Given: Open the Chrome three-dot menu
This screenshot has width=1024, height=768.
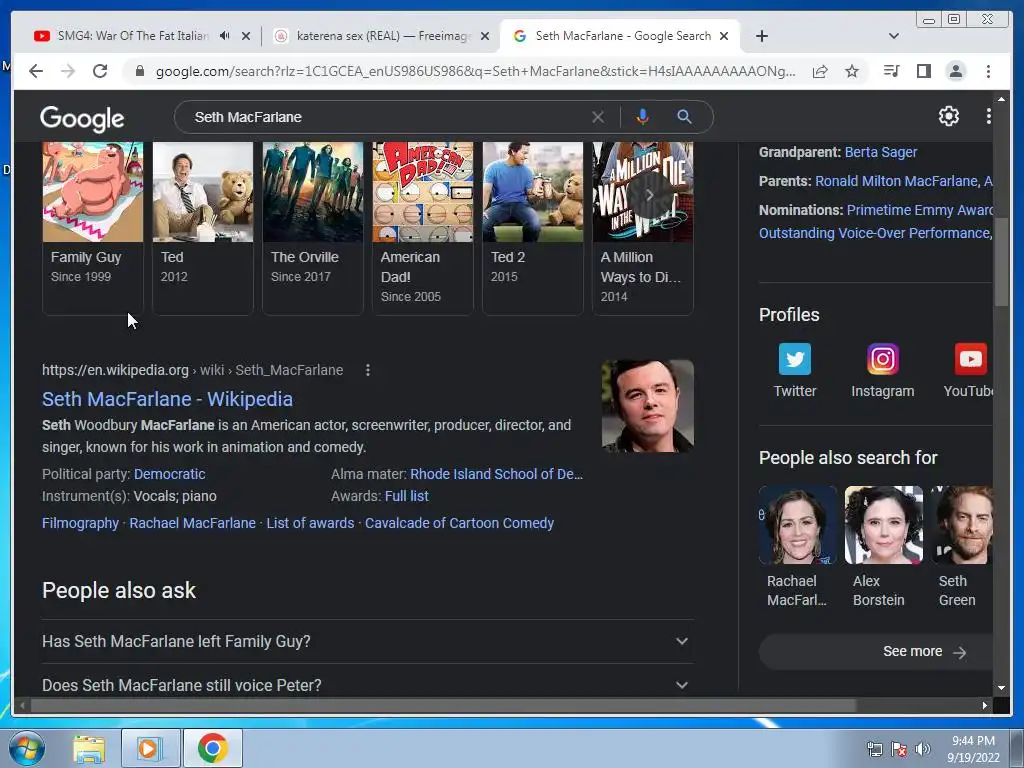Looking at the screenshot, I should [988, 71].
